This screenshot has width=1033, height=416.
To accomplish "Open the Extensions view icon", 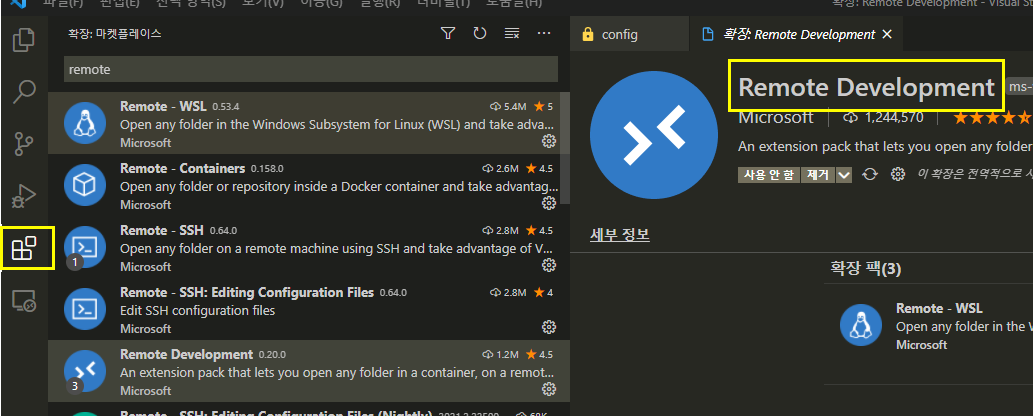I will 24,248.
